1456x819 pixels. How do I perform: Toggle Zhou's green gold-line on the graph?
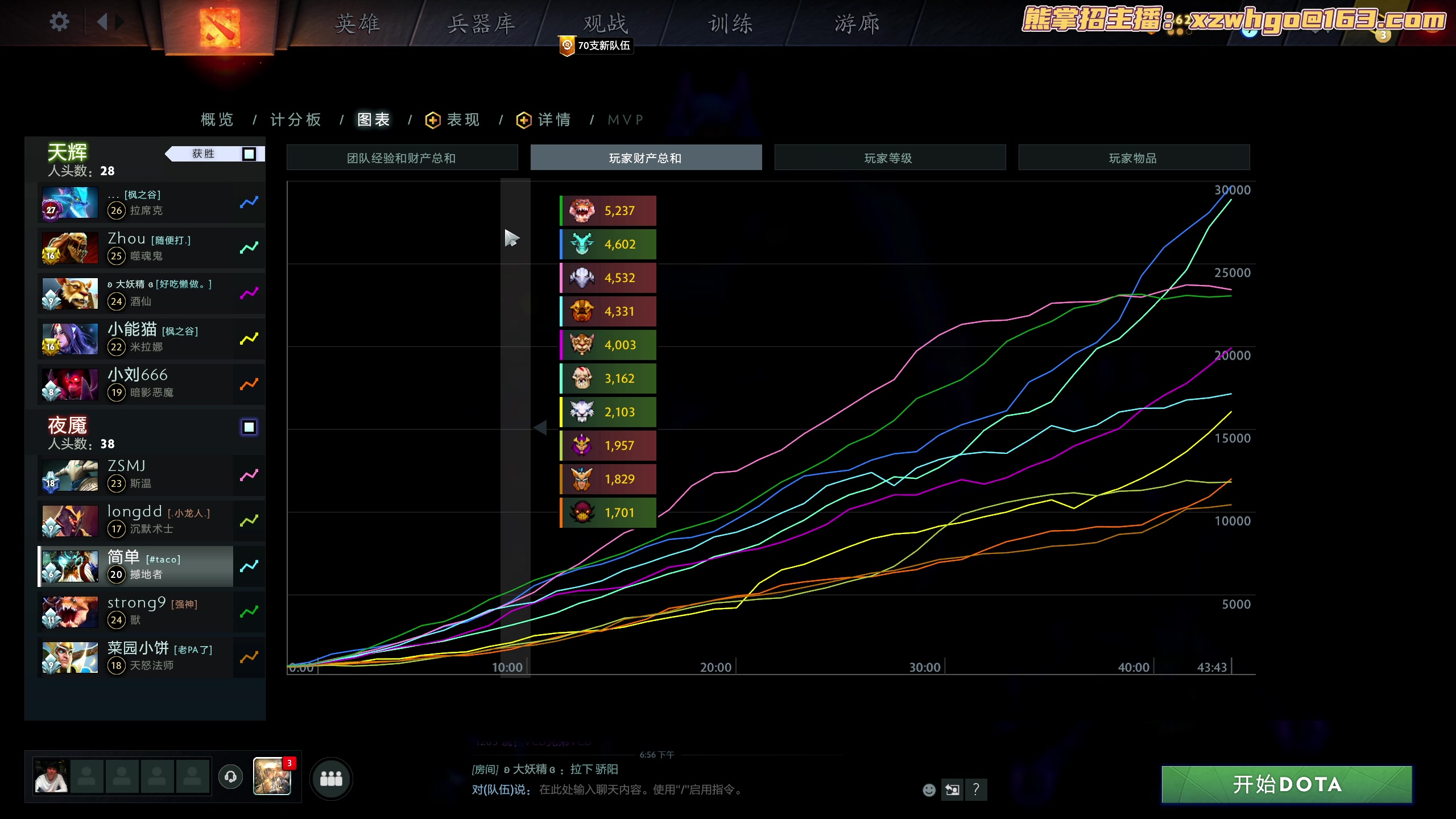click(x=249, y=248)
